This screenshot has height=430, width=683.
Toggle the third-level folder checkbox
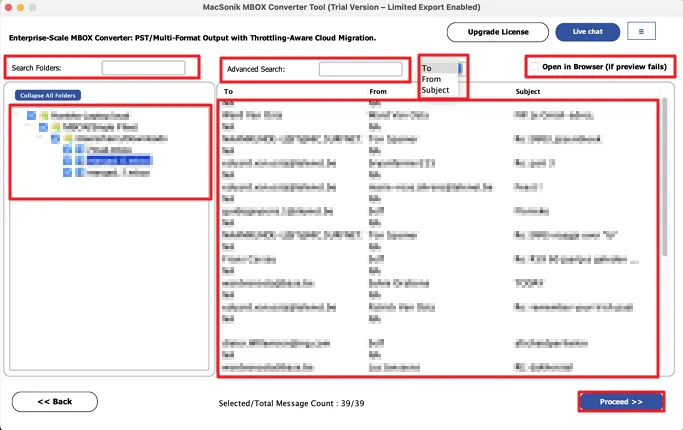click(55, 139)
